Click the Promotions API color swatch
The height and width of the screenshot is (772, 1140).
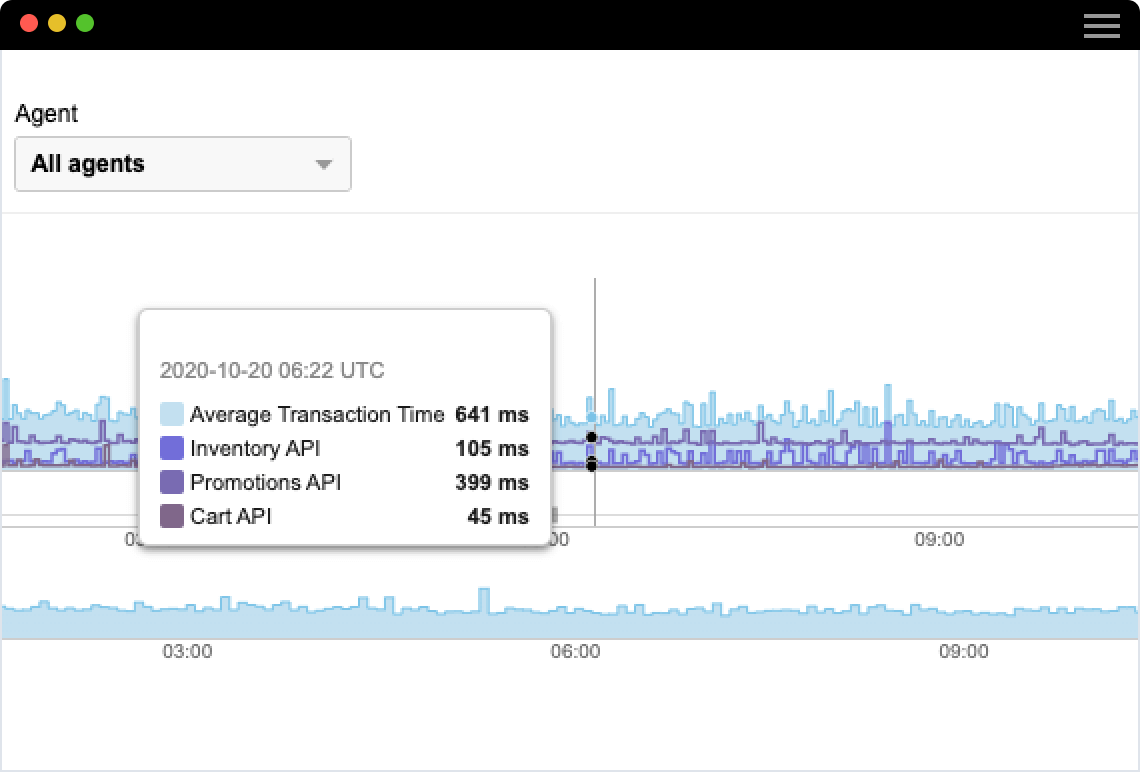[x=172, y=483]
